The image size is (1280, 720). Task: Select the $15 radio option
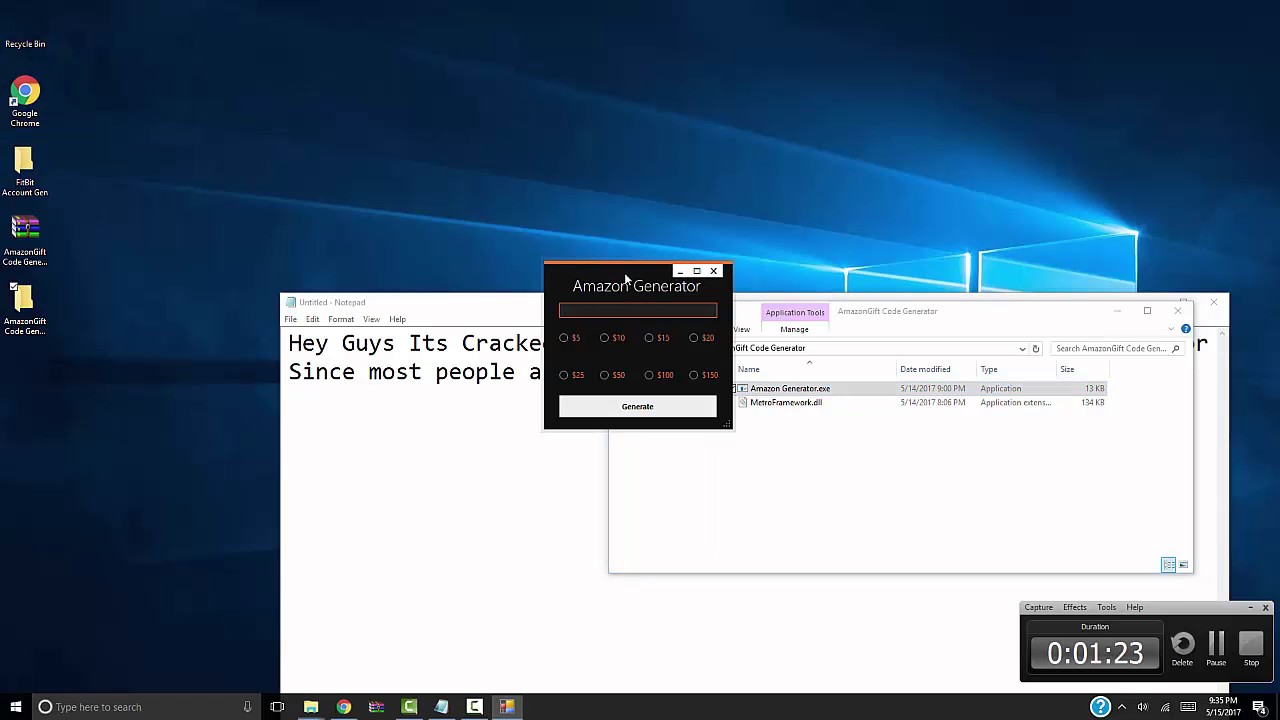pyautogui.click(x=657, y=338)
